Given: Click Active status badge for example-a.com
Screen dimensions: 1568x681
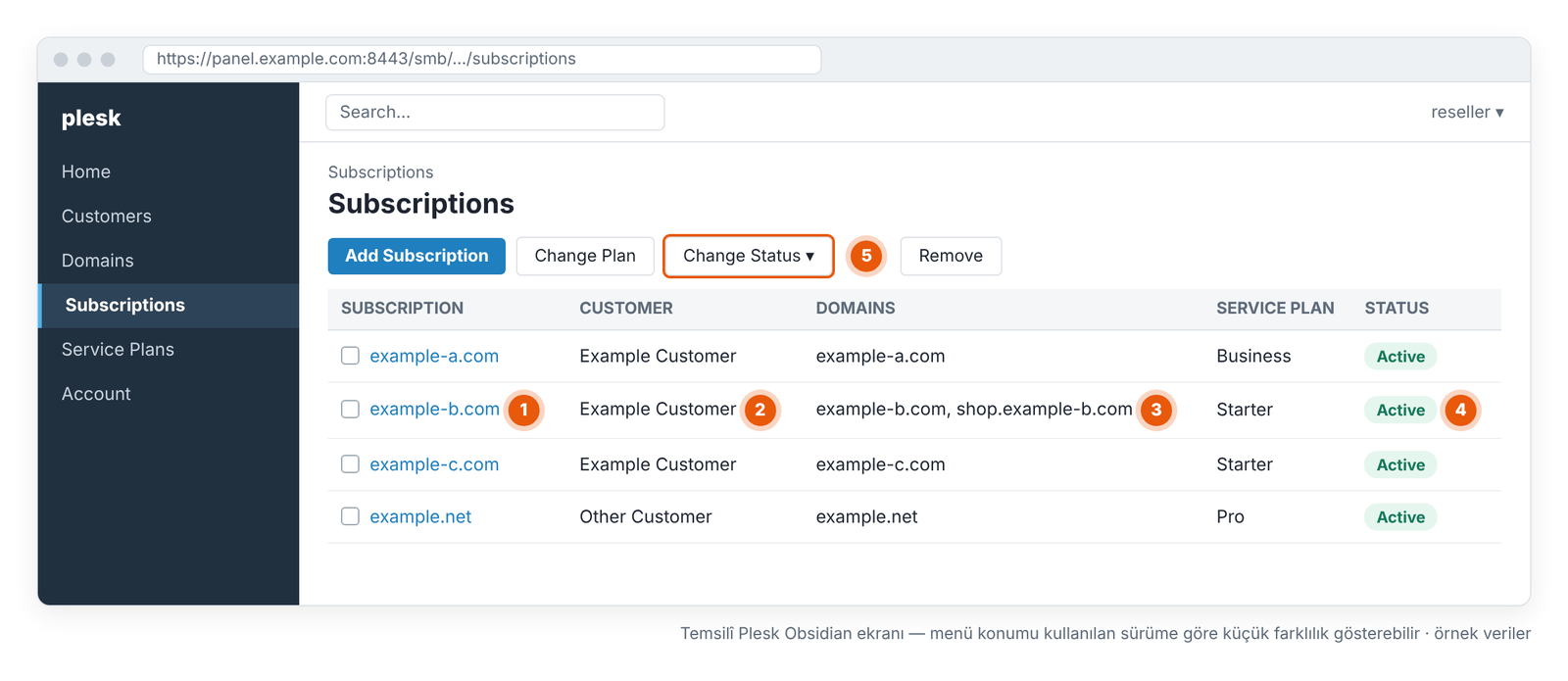Looking at the screenshot, I should pyautogui.click(x=1400, y=357).
